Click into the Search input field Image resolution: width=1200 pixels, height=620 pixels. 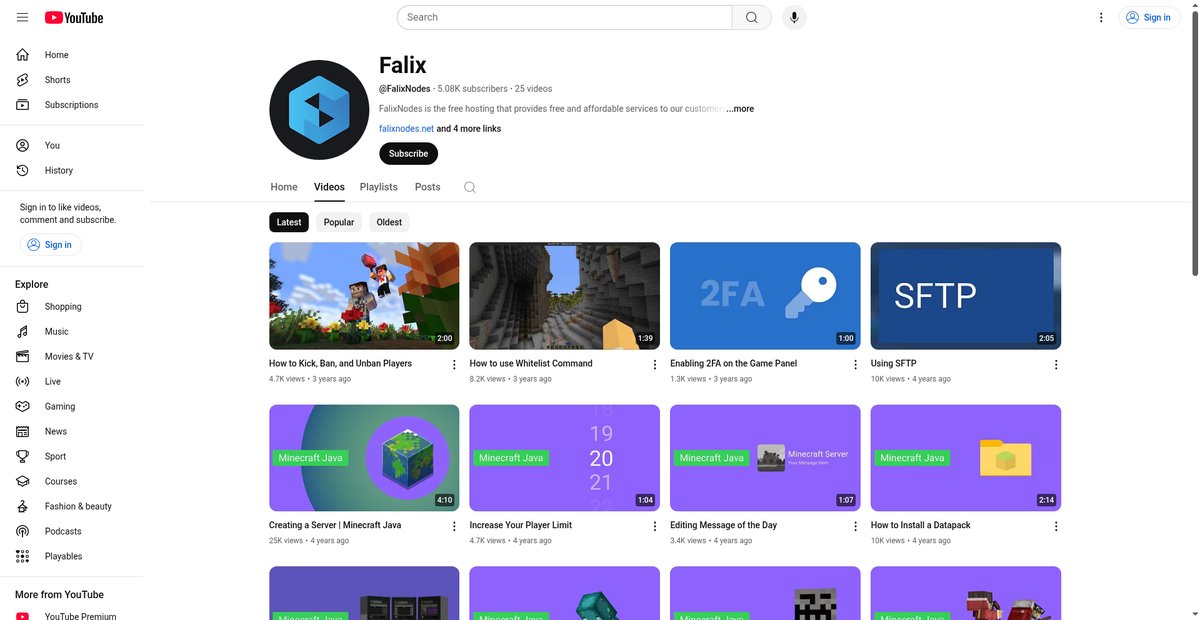tap(565, 17)
